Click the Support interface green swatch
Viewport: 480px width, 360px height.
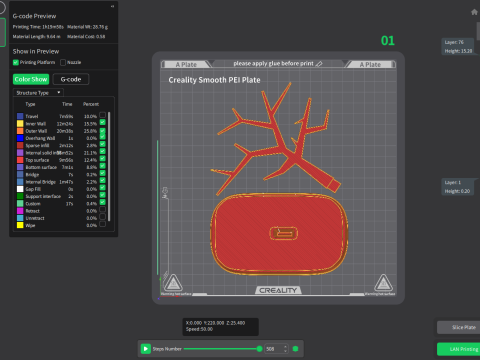coord(20,196)
